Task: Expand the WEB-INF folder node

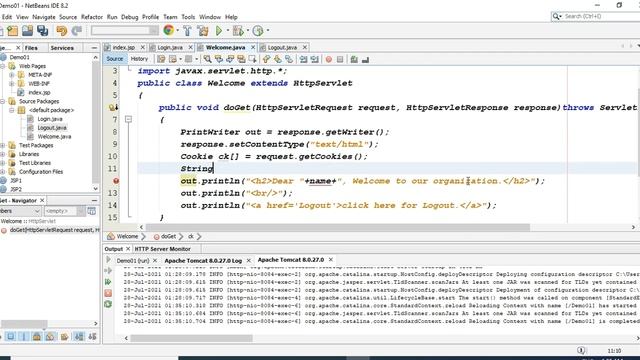Action: pyautogui.click(x=12, y=84)
